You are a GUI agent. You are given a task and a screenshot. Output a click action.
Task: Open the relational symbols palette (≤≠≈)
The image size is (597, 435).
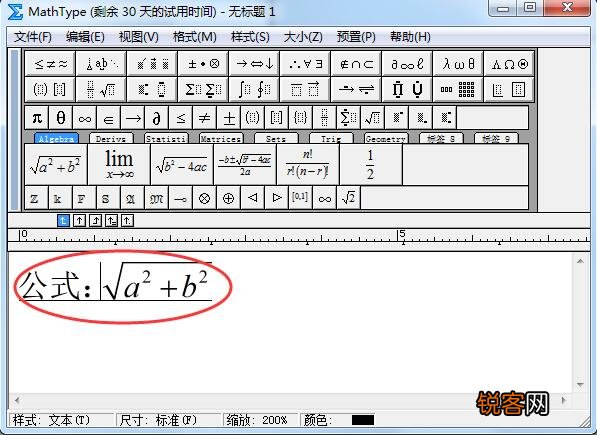50,64
